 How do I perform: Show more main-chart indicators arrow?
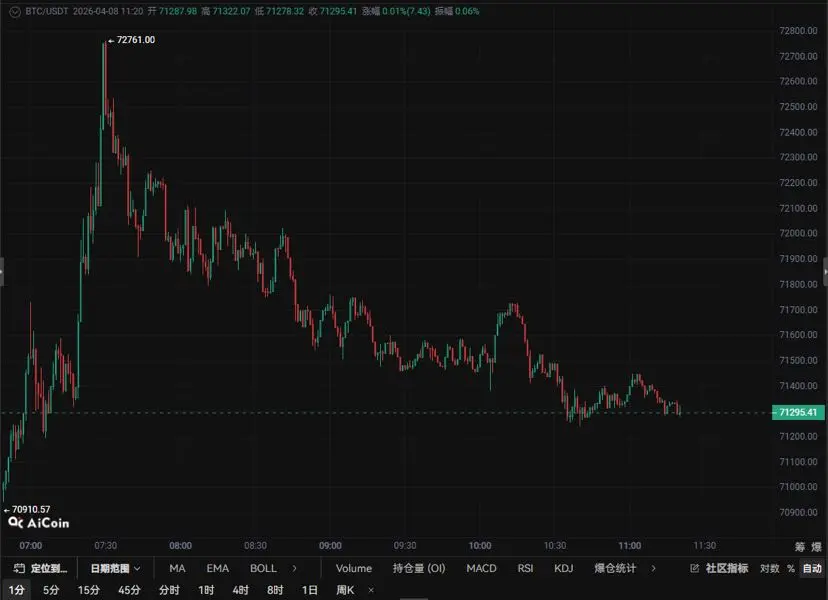(294, 568)
